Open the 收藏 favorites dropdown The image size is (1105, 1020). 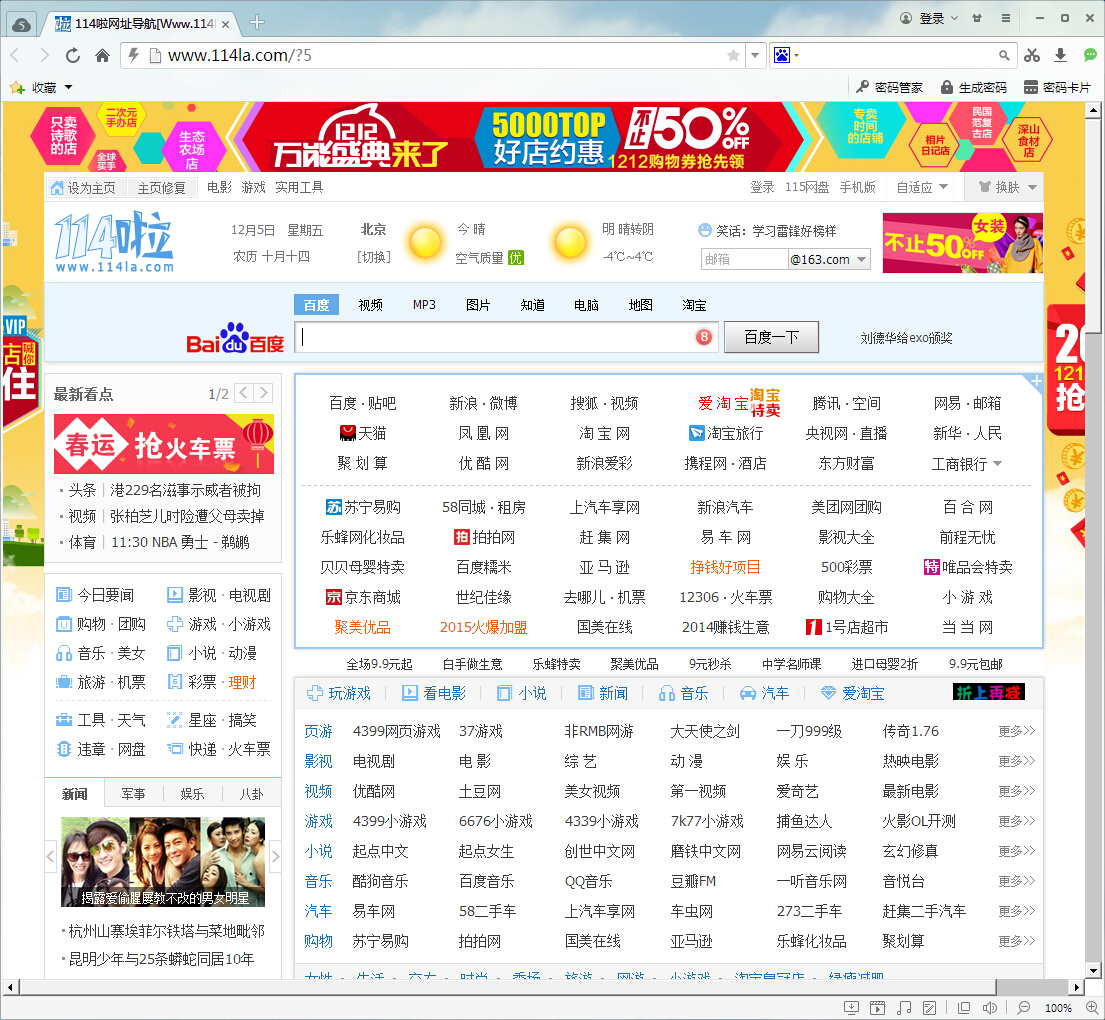coord(68,88)
